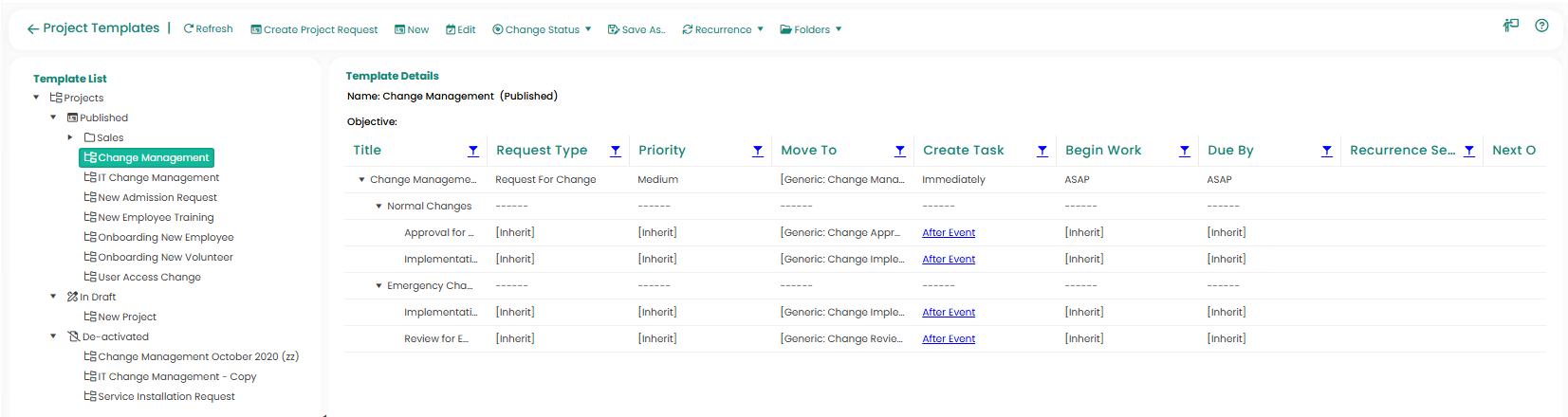Click the help question mark icon
Screen dimensions: 1568x417
pos(1541,26)
